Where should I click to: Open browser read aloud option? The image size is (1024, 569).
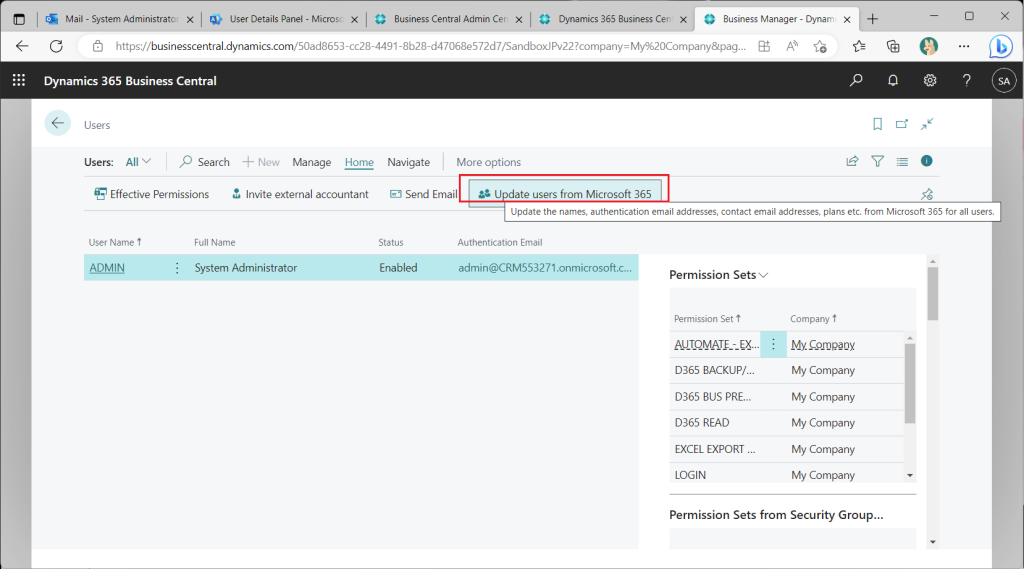pyautogui.click(x=792, y=46)
